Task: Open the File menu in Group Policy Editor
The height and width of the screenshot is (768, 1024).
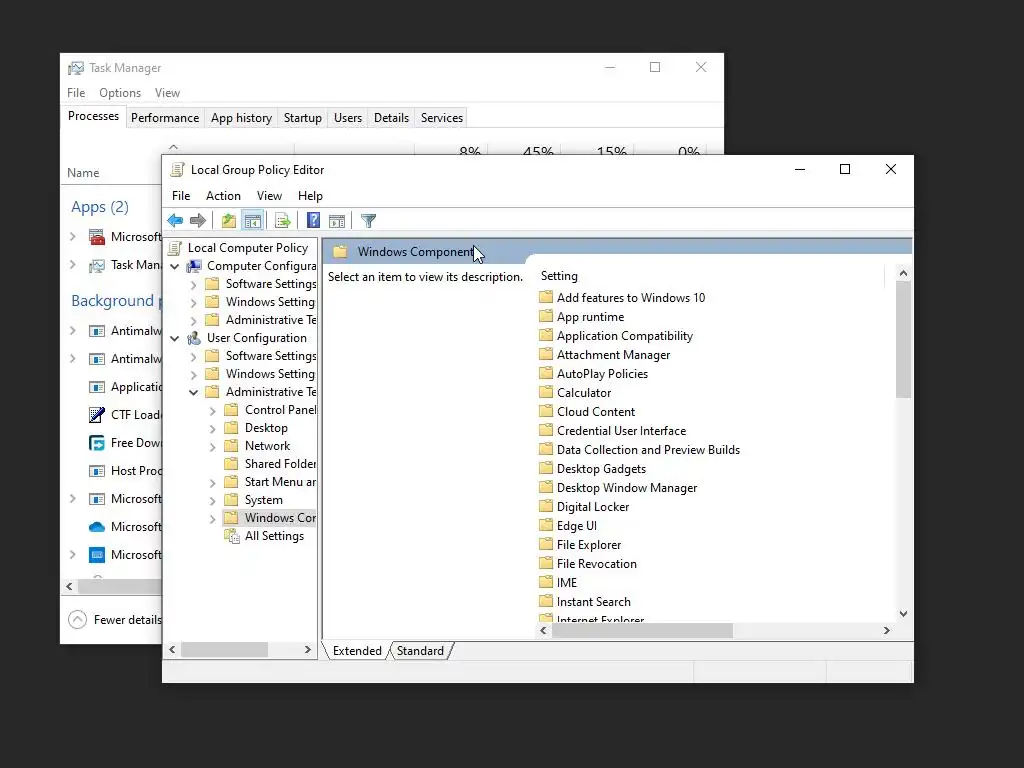Action: point(181,196)
